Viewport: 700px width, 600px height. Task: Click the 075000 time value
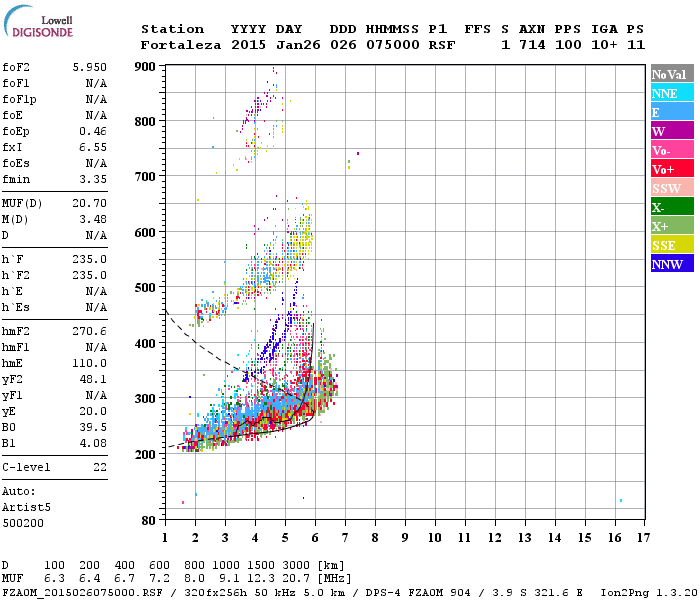coord(393,45)
